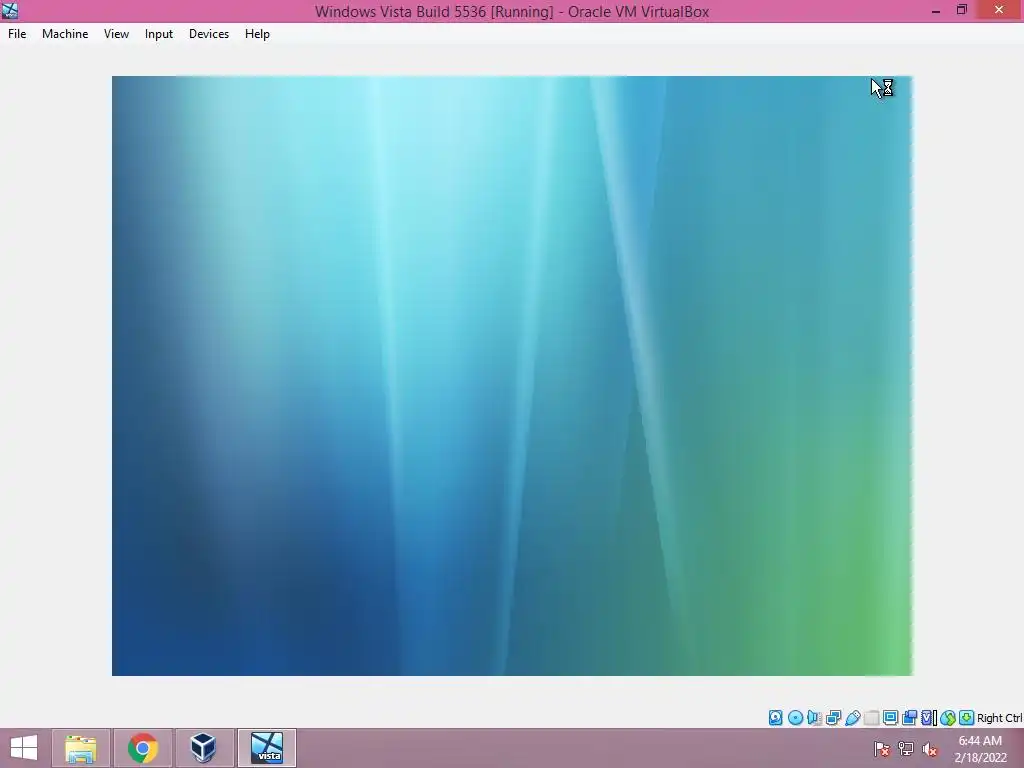The height and width of the screenshot is (768, 1024).
Task: Open the network status tray icon
Action: coord(906,748)
